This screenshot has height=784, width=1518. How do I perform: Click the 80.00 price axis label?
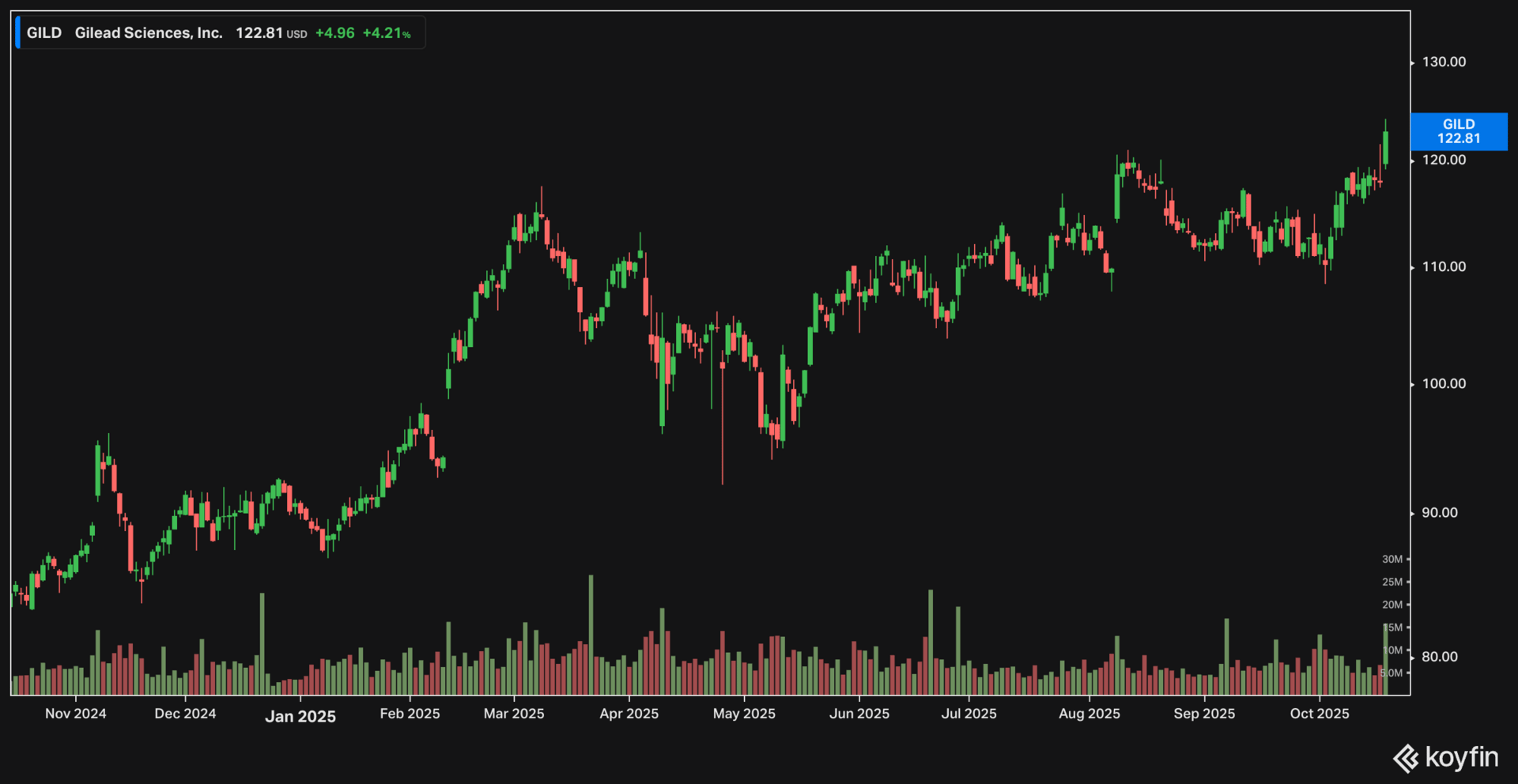[x=1440, y=656]
